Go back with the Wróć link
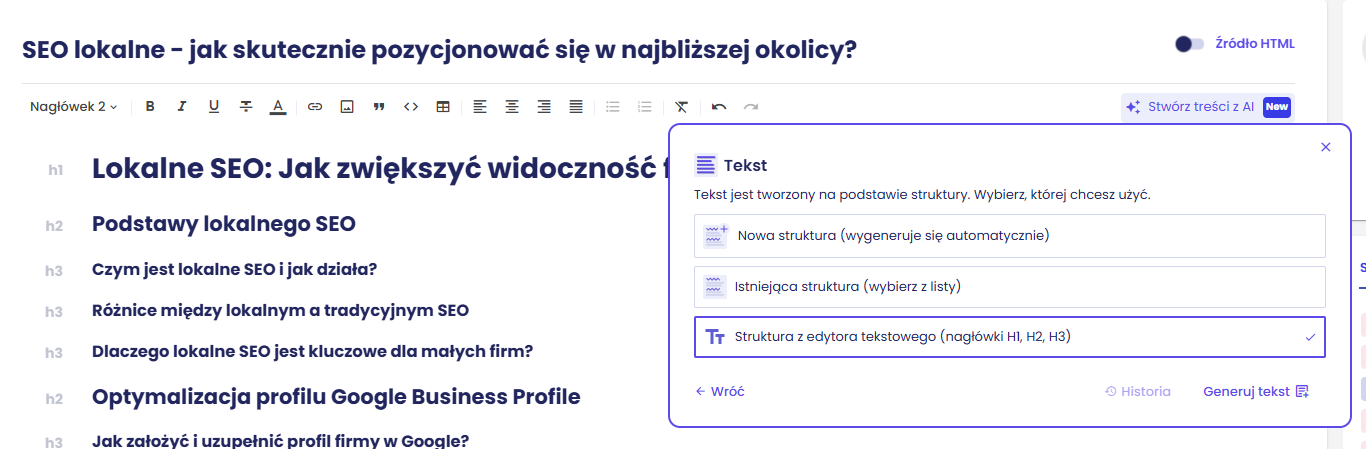Viewport: 1366px width, 449px height. [x=720, y=392]
